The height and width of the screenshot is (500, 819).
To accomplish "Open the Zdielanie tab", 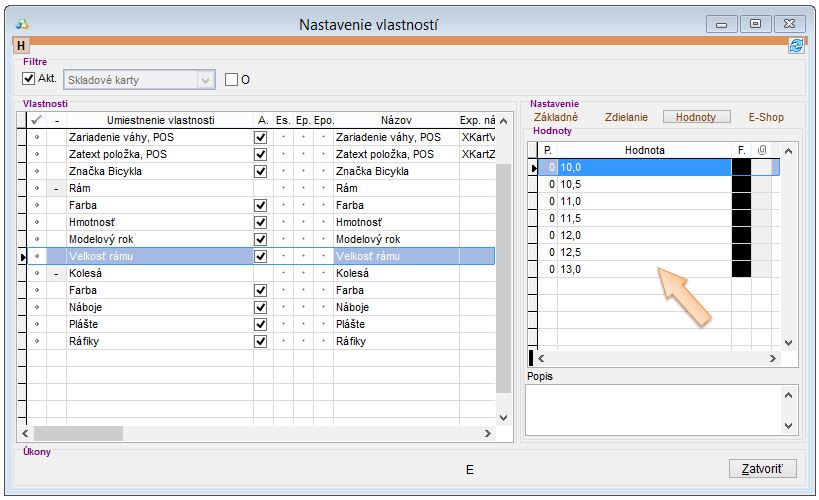I will 626,117.
